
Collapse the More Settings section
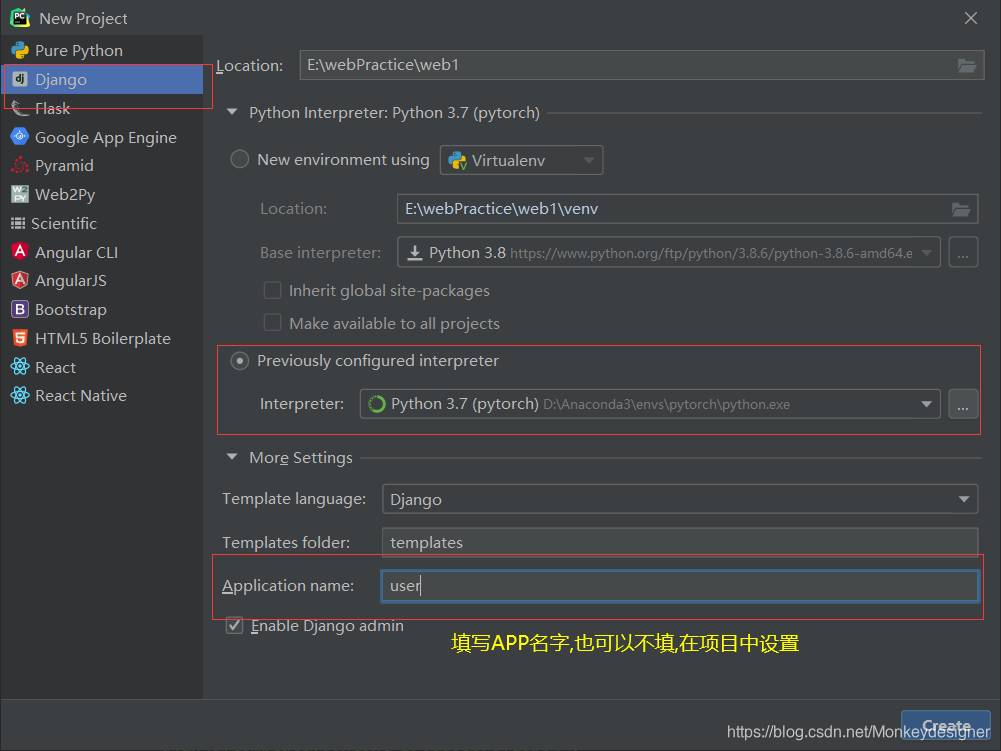(232, 457)
